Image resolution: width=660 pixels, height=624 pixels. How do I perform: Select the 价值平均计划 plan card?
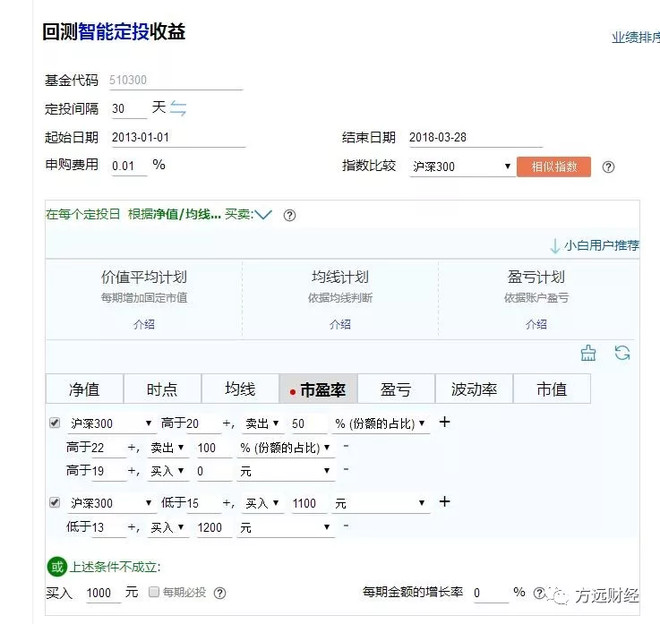tap(144, 299)
